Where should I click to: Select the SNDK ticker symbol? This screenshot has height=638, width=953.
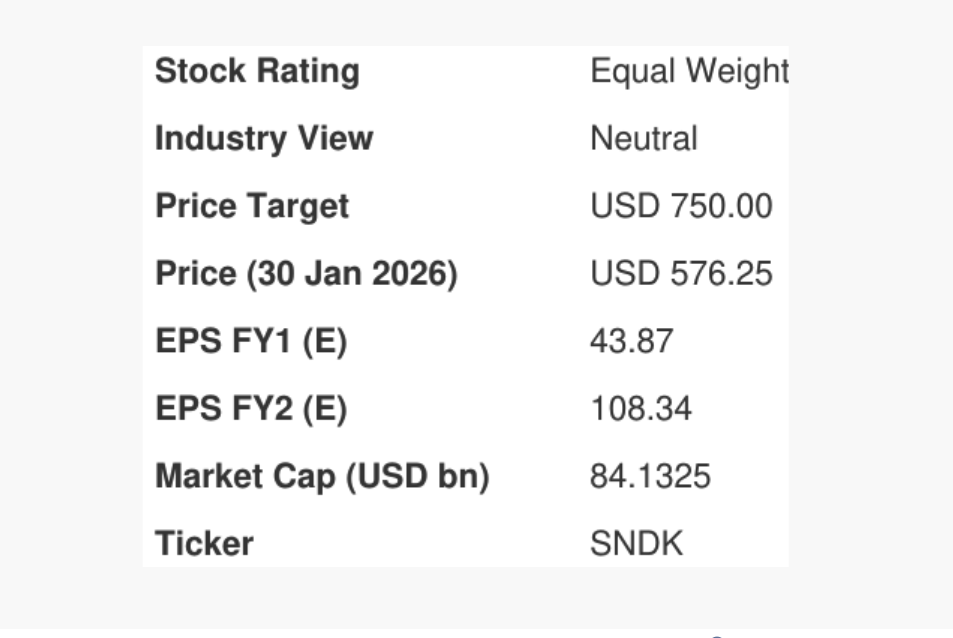click(x=636, y=544)
